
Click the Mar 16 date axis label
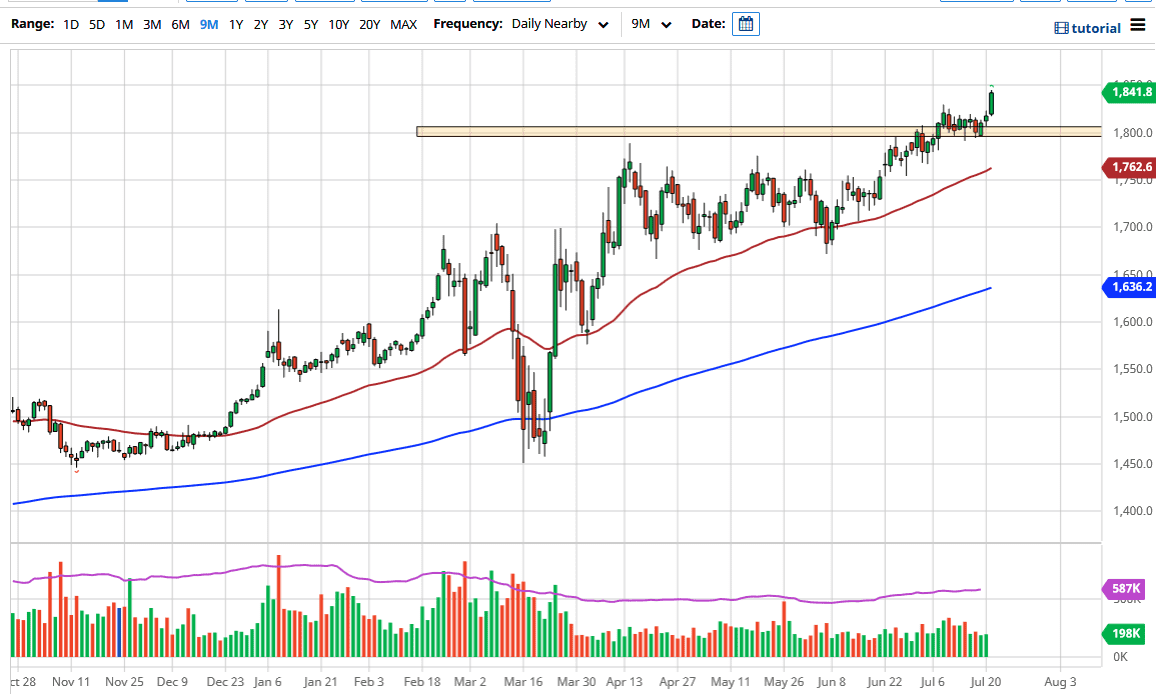(523, 682)
